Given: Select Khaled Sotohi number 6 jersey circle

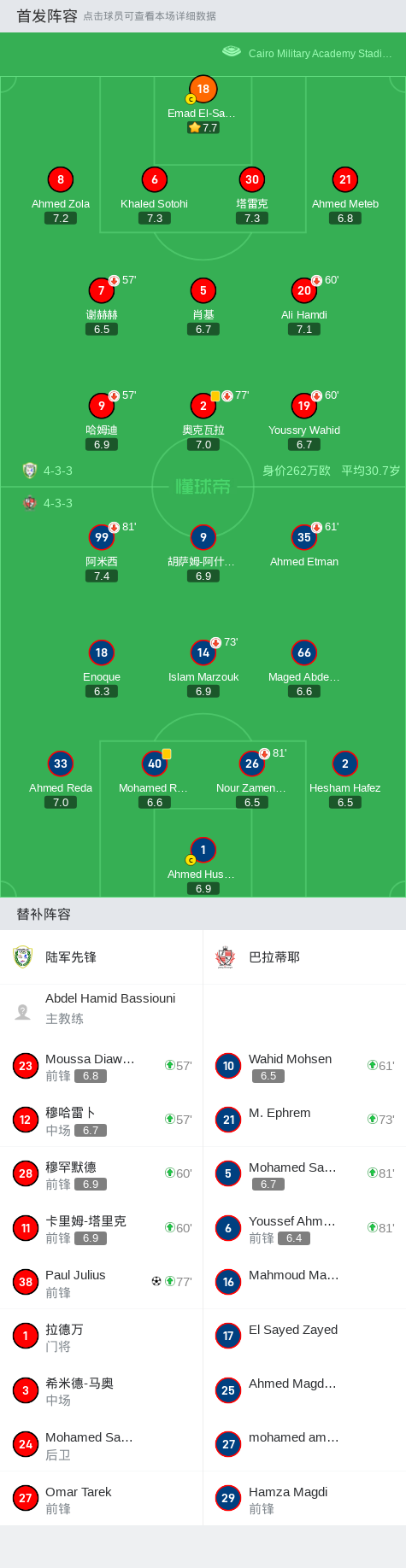Looking at the screenshot, I should 155,179.
